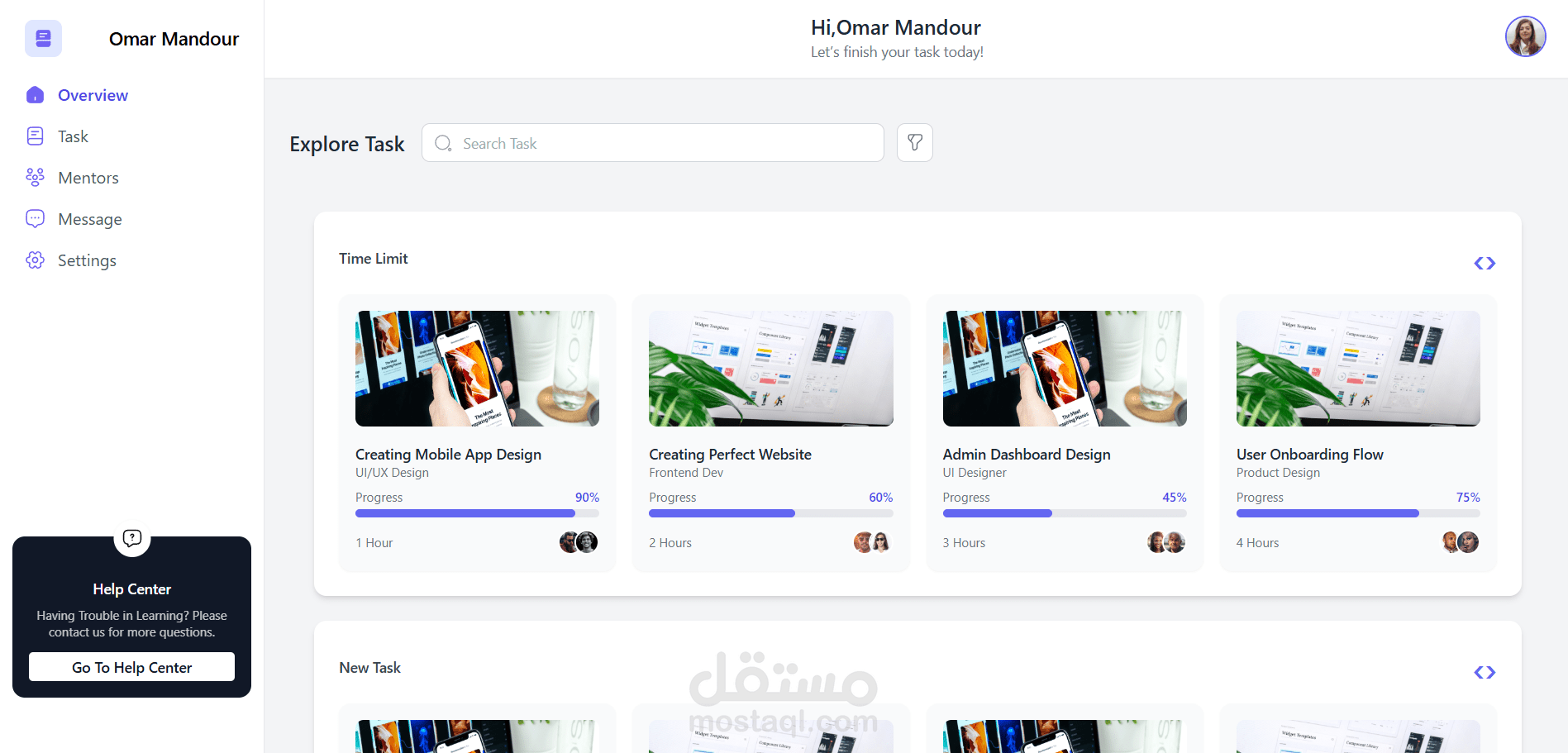Open the Task menu item
This screenshot has width=1568, height=753.
[x=73, y=136]
